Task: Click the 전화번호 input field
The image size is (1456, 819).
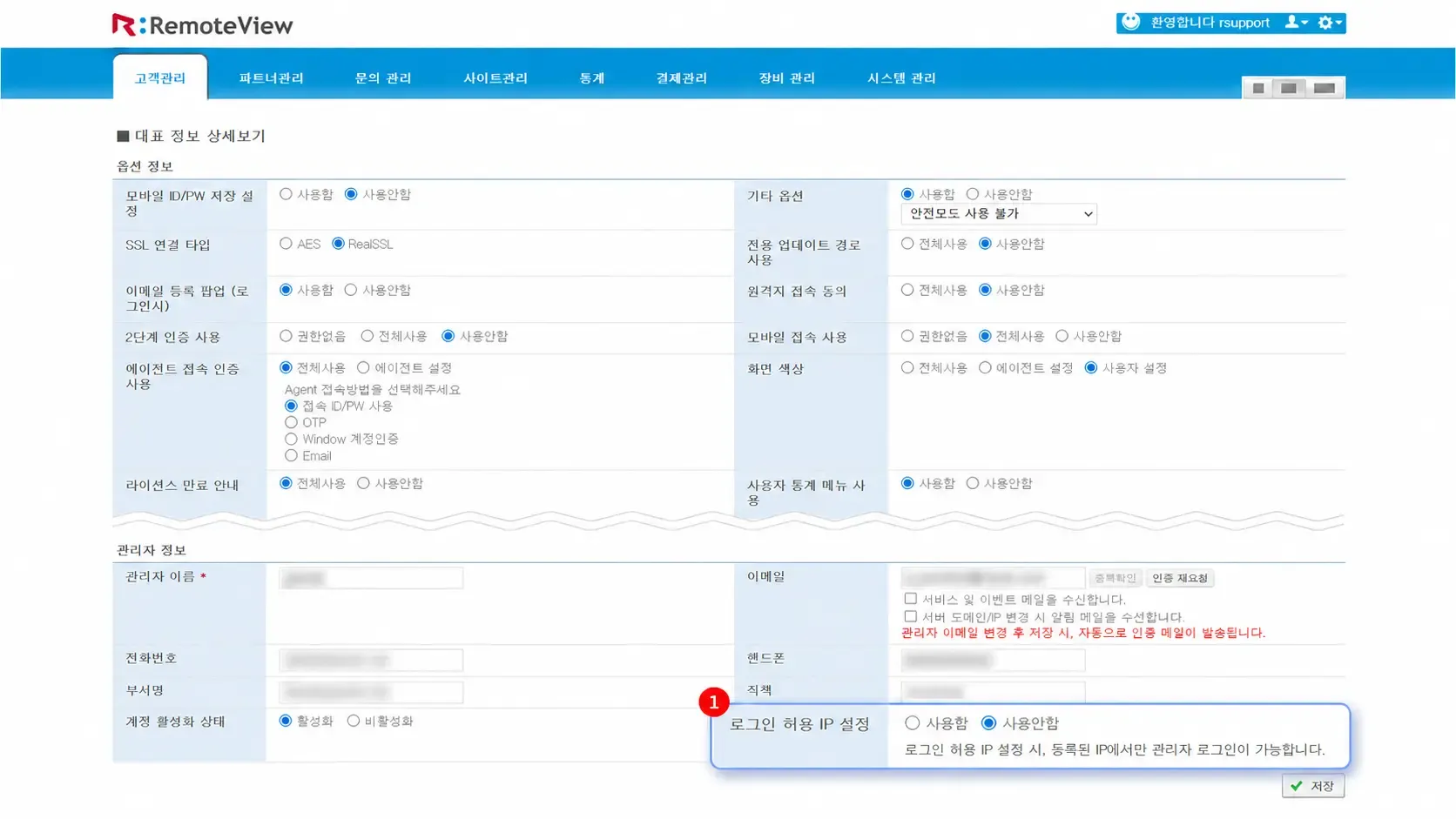Action: [371, 661]
